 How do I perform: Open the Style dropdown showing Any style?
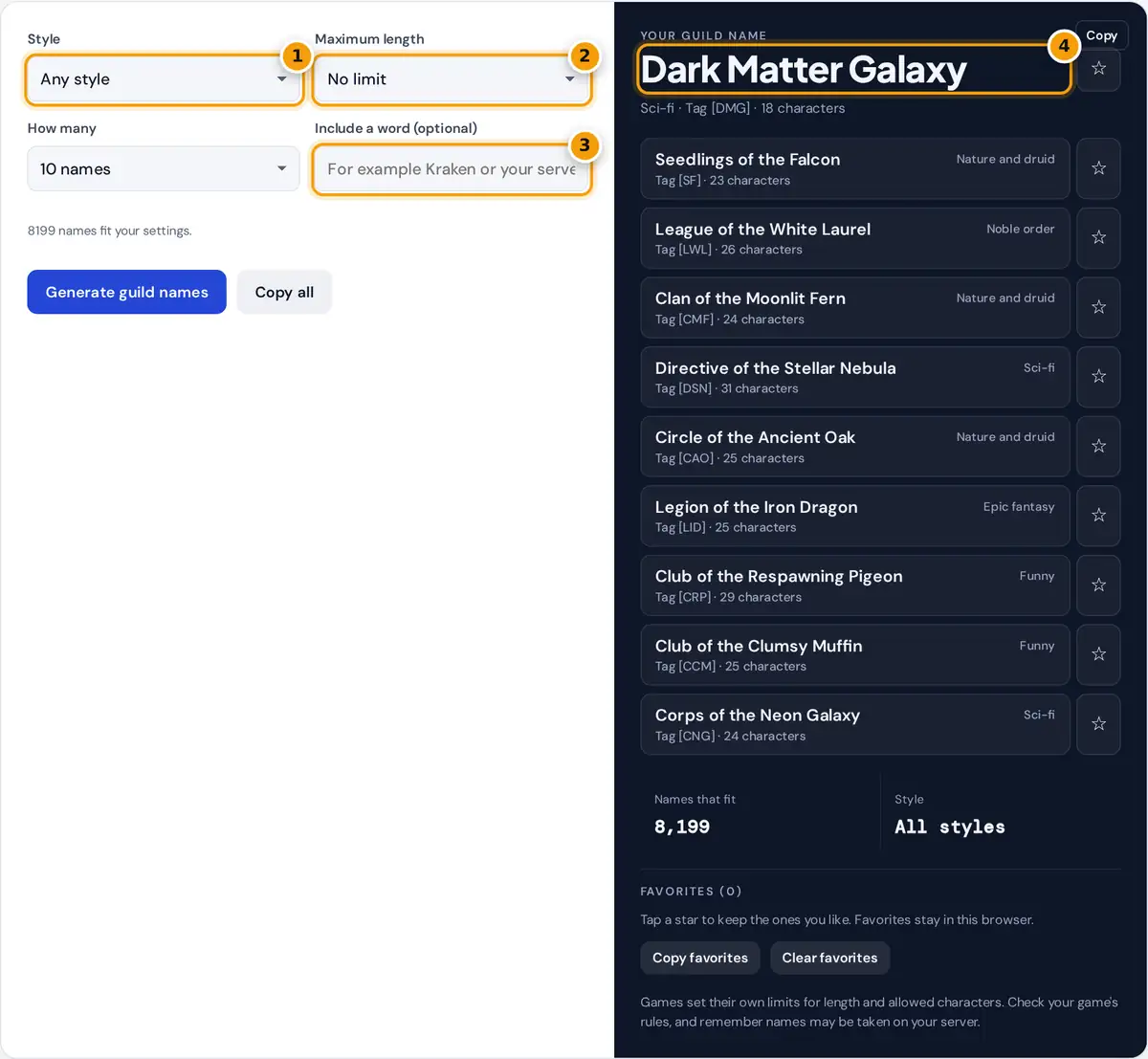pos(164,79)
